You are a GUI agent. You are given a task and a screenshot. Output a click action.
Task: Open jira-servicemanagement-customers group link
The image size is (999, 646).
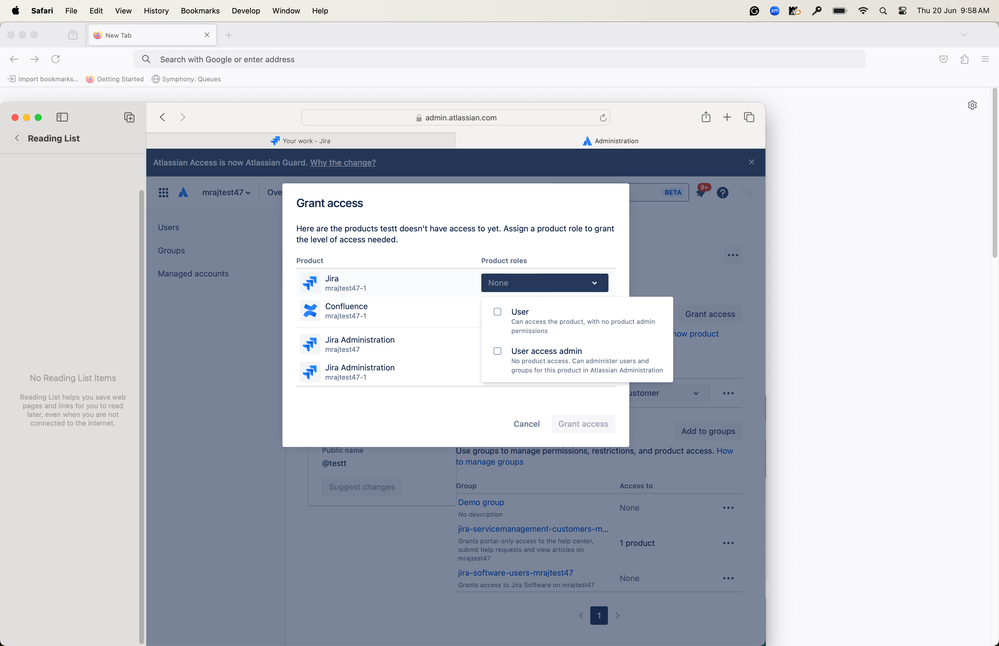tap(533, 529)
